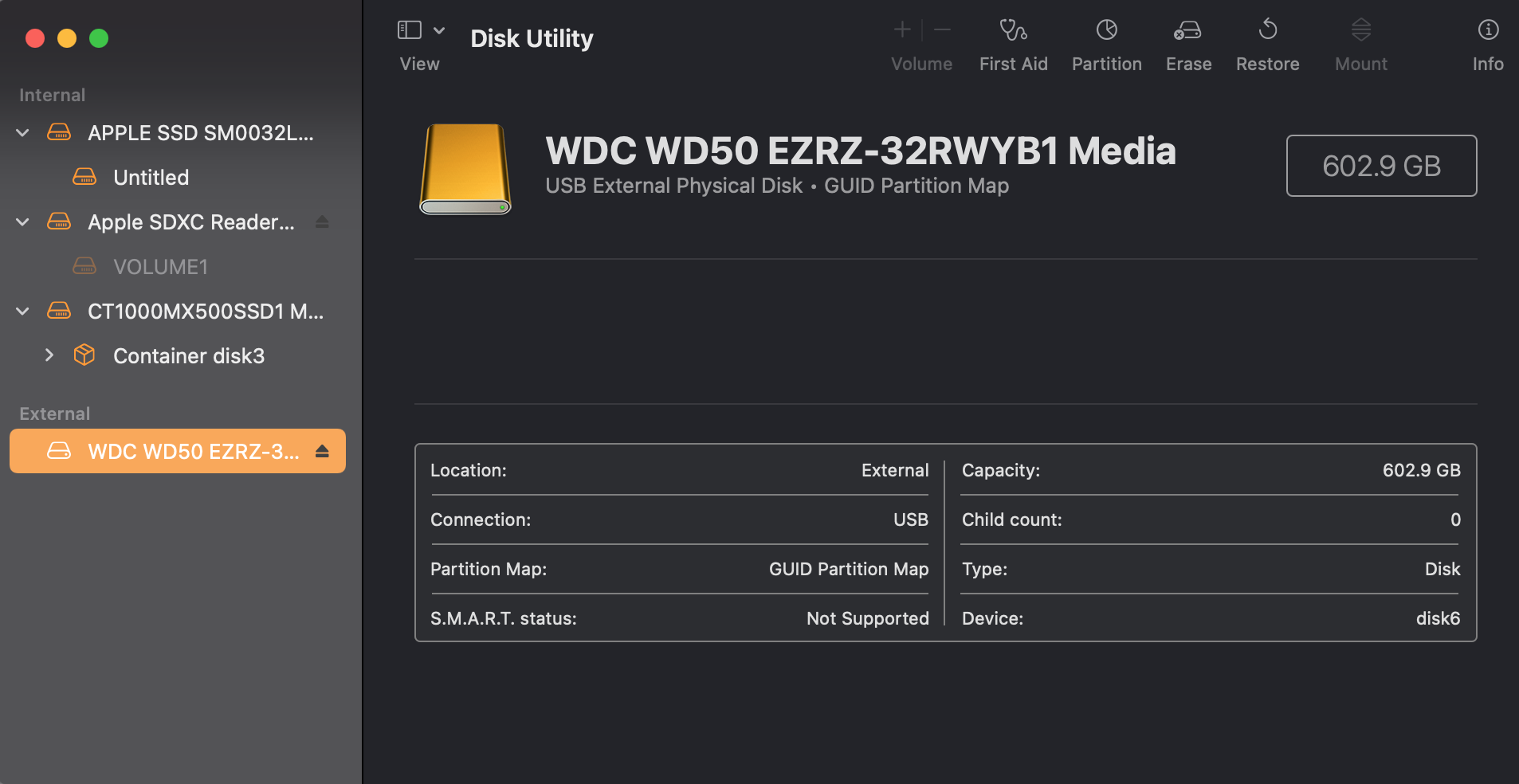
Task: Click the Erase toolbar icon
Action: point(1187,30)
